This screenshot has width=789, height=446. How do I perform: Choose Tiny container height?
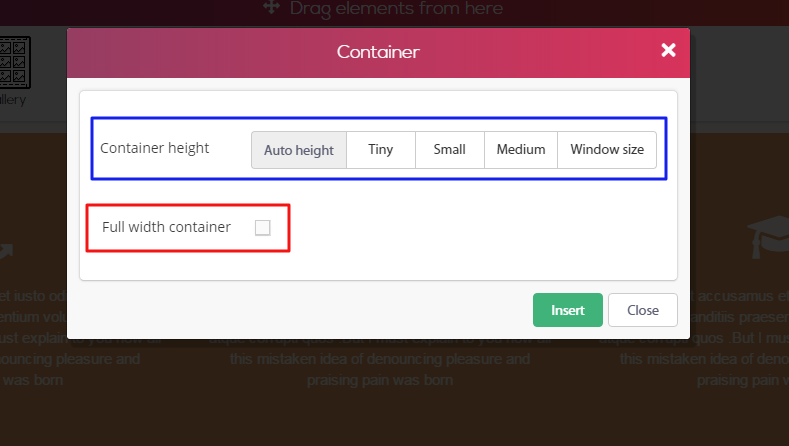click(381, 150)
